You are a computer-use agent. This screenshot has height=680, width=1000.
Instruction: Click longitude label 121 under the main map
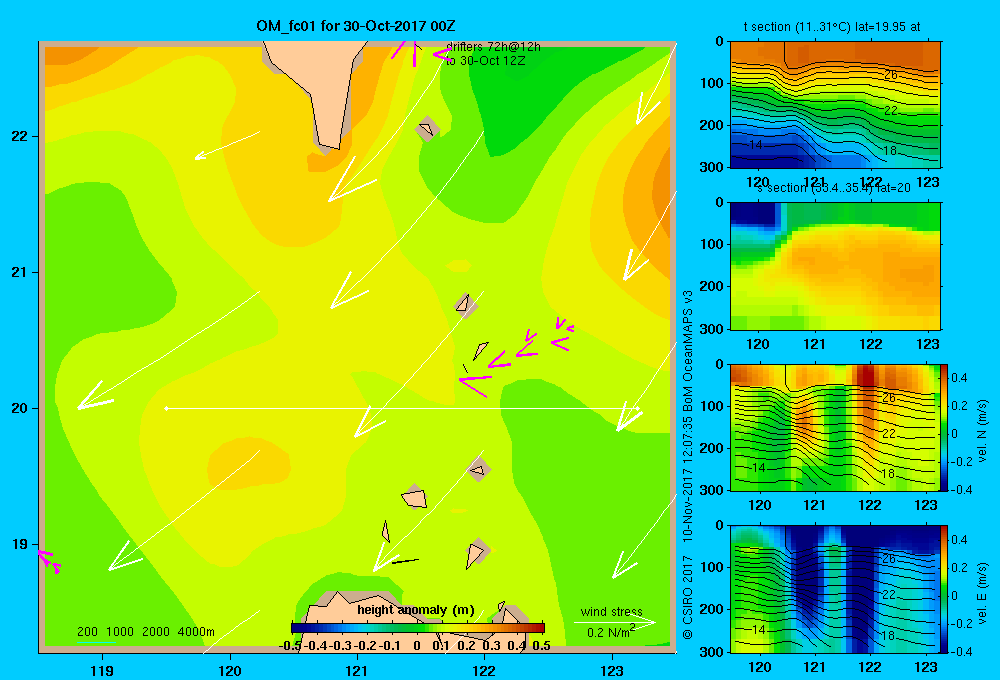357,670
